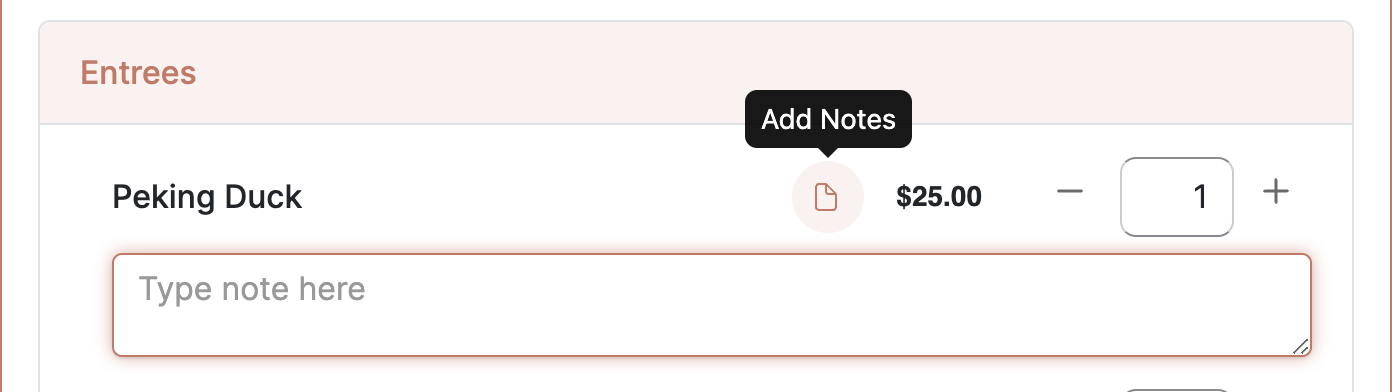The width and height of the screenshot is (1392, 392).
Task: Focus the Peking Duck quantity field
Action: [1177, 197]
